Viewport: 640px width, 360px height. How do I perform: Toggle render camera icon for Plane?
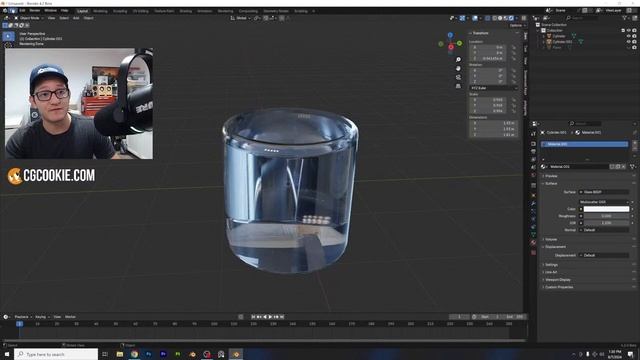tap(634, 47)
